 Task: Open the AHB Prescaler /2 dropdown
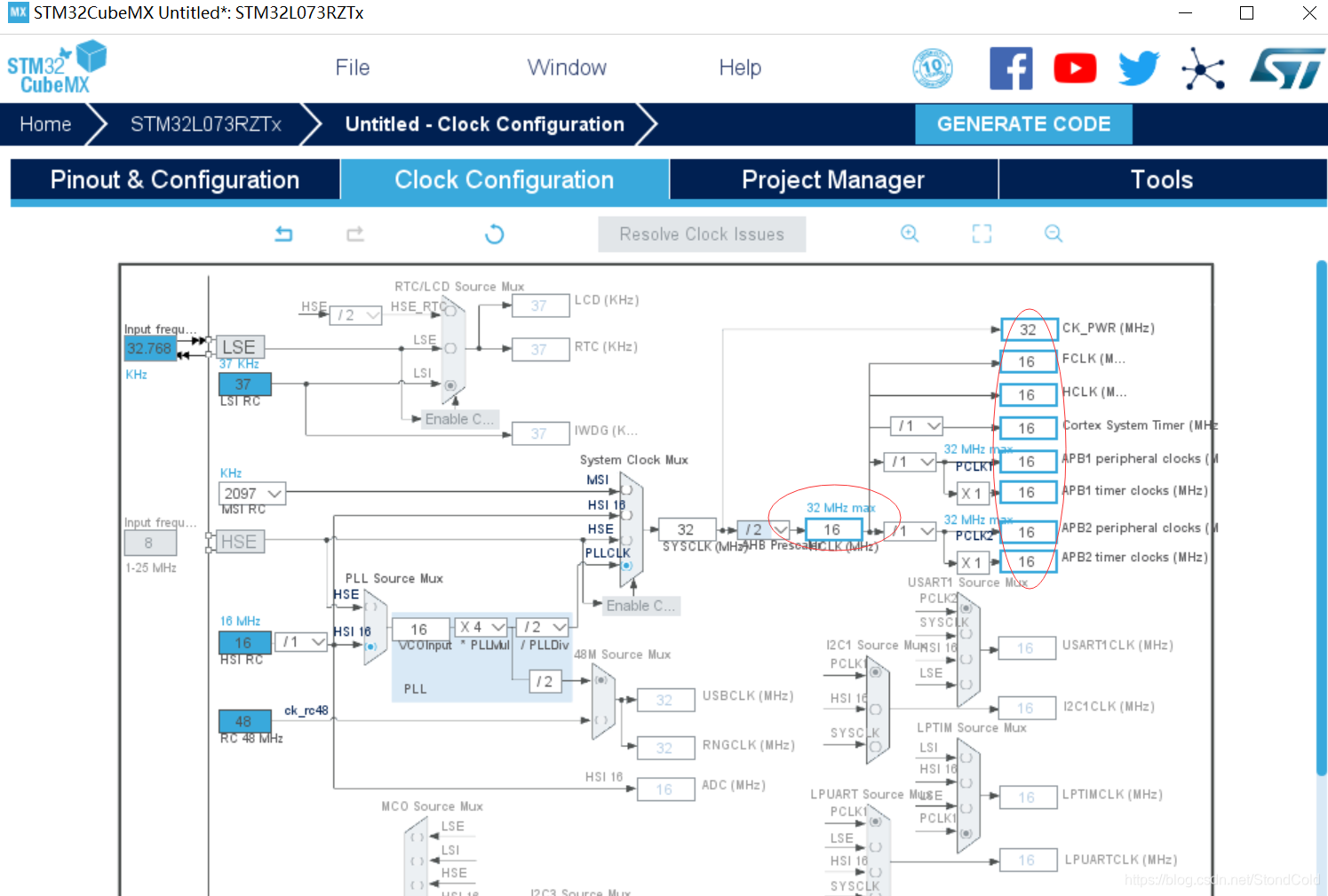[763, 529]
